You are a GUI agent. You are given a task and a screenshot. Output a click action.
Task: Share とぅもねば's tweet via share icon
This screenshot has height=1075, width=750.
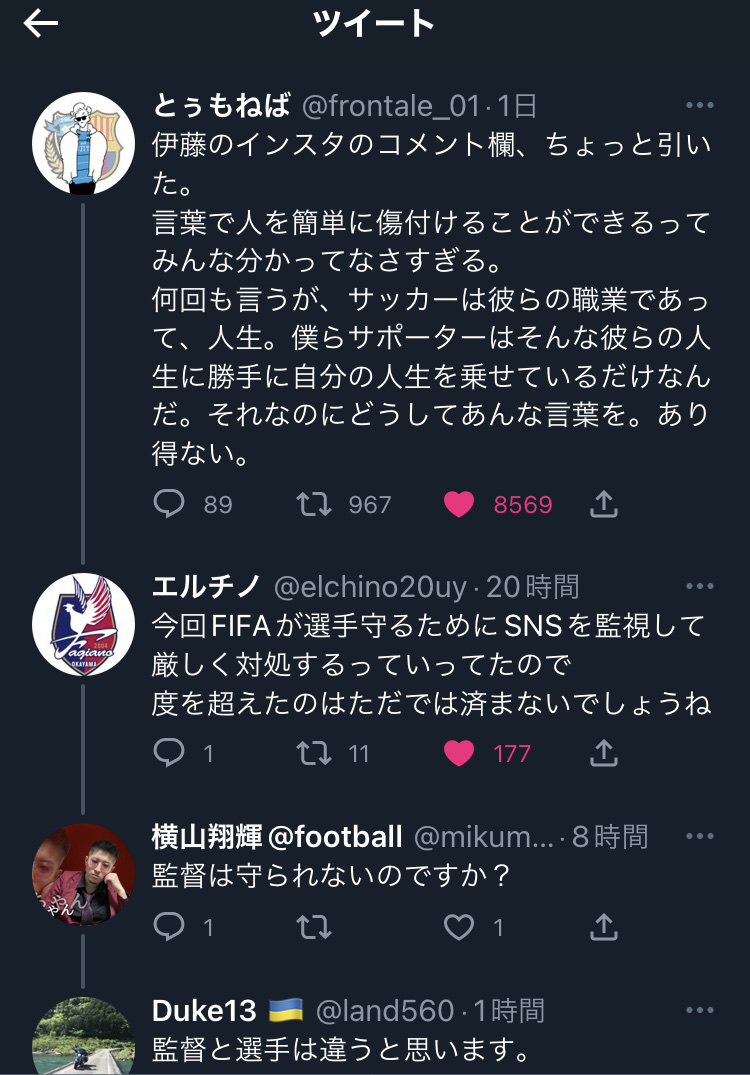click(604, 504)
